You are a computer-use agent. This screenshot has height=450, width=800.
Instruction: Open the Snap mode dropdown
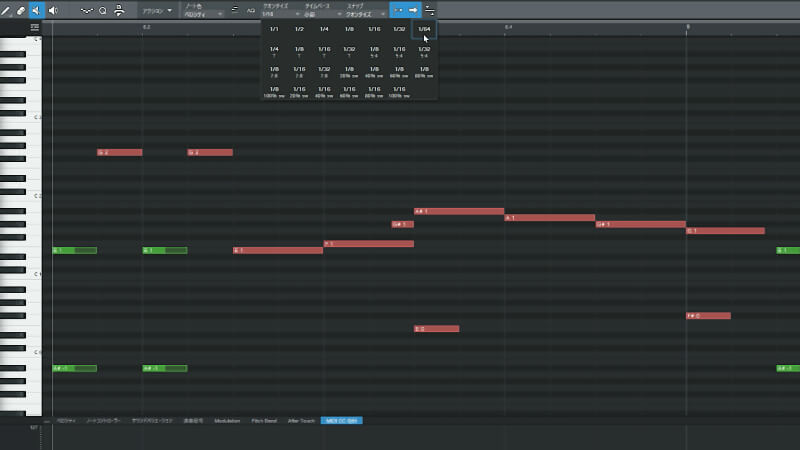[x=365, y=14]
